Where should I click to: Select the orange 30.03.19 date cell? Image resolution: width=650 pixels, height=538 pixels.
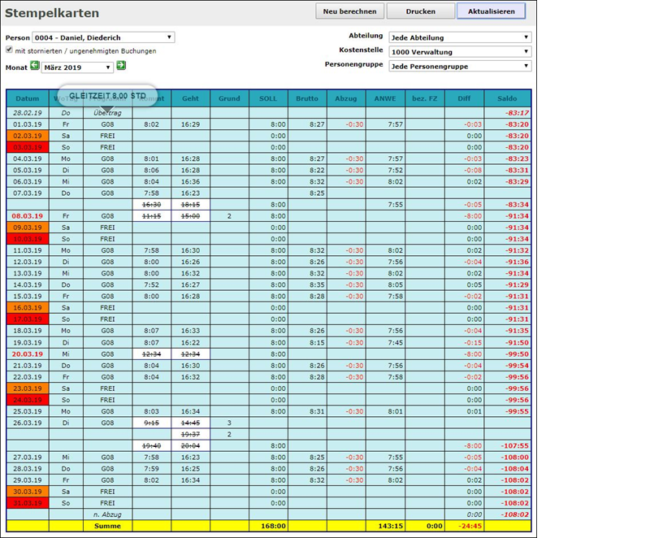point(27,492)
